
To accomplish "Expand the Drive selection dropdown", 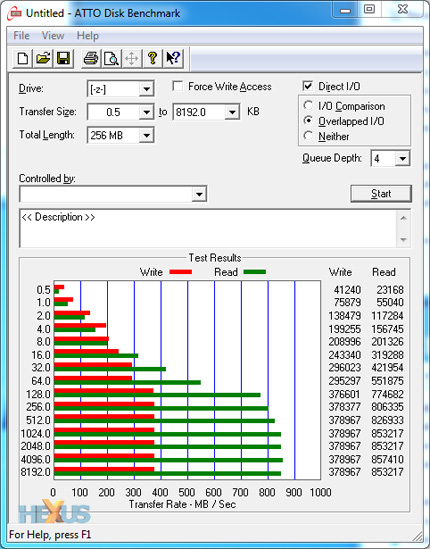I will [146, 89].
